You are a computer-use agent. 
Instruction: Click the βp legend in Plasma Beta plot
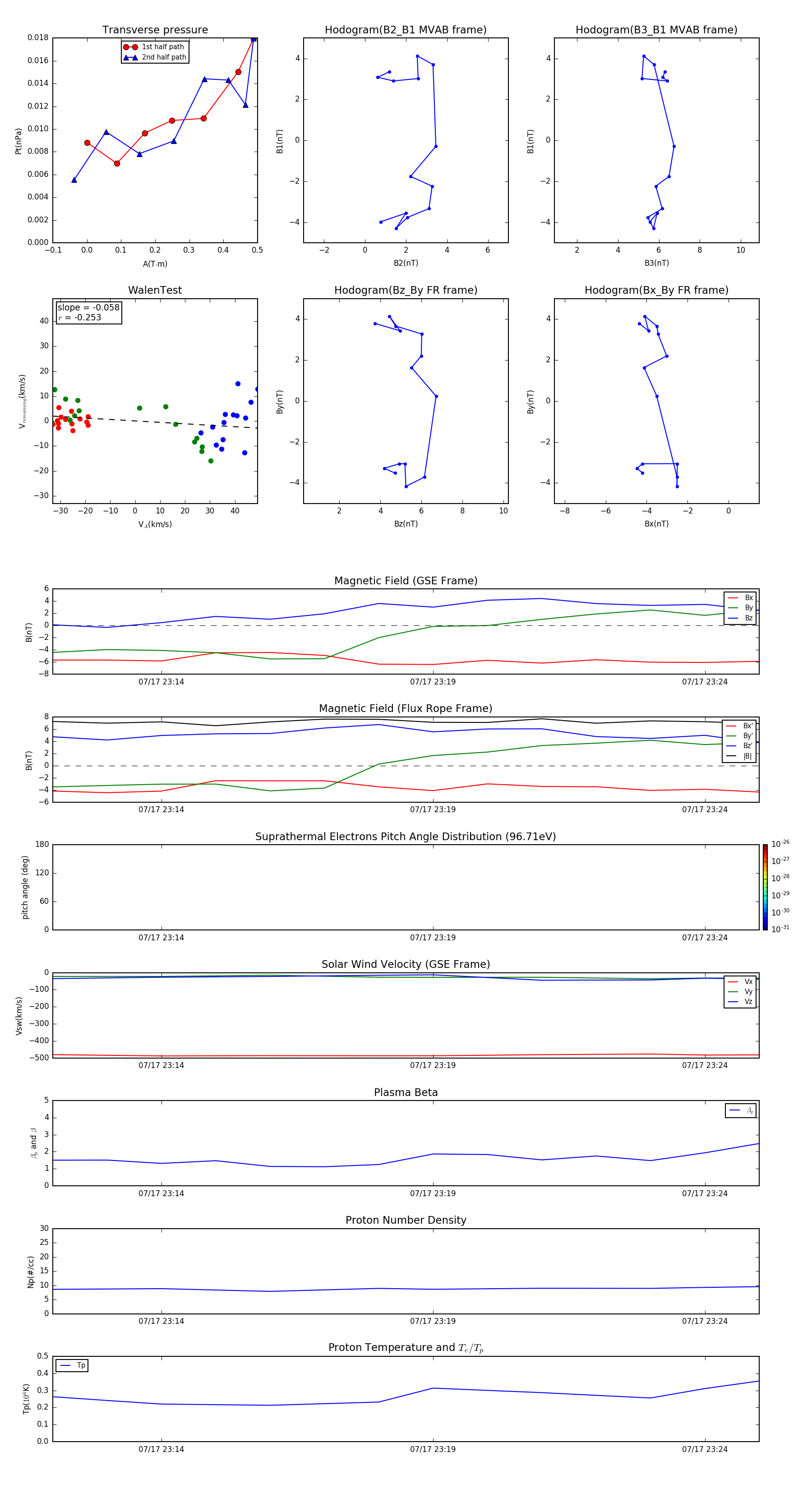pos(741,1110)
